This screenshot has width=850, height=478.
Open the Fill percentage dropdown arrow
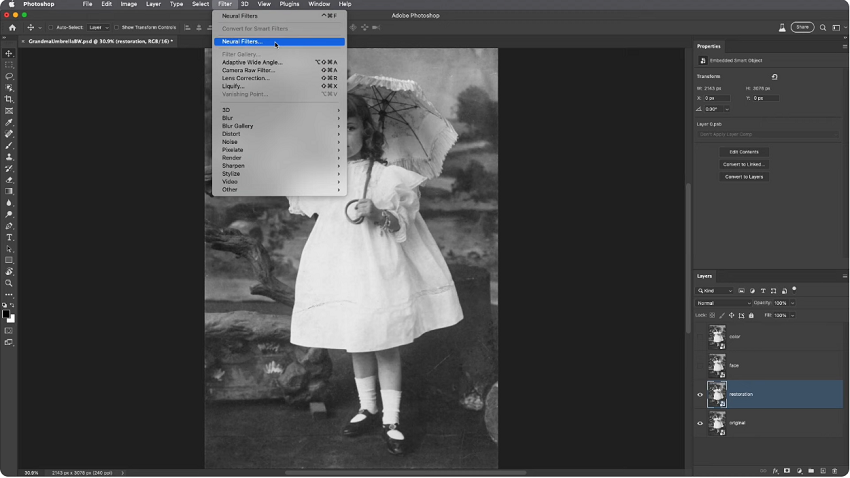coord(793,315)
